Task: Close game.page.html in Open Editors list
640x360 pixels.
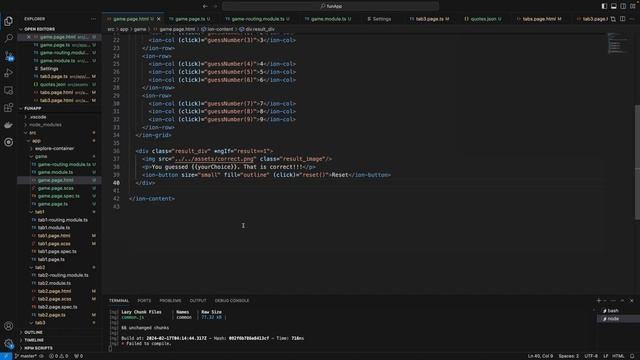Action: pyautogui.click(x=29, y=37)
